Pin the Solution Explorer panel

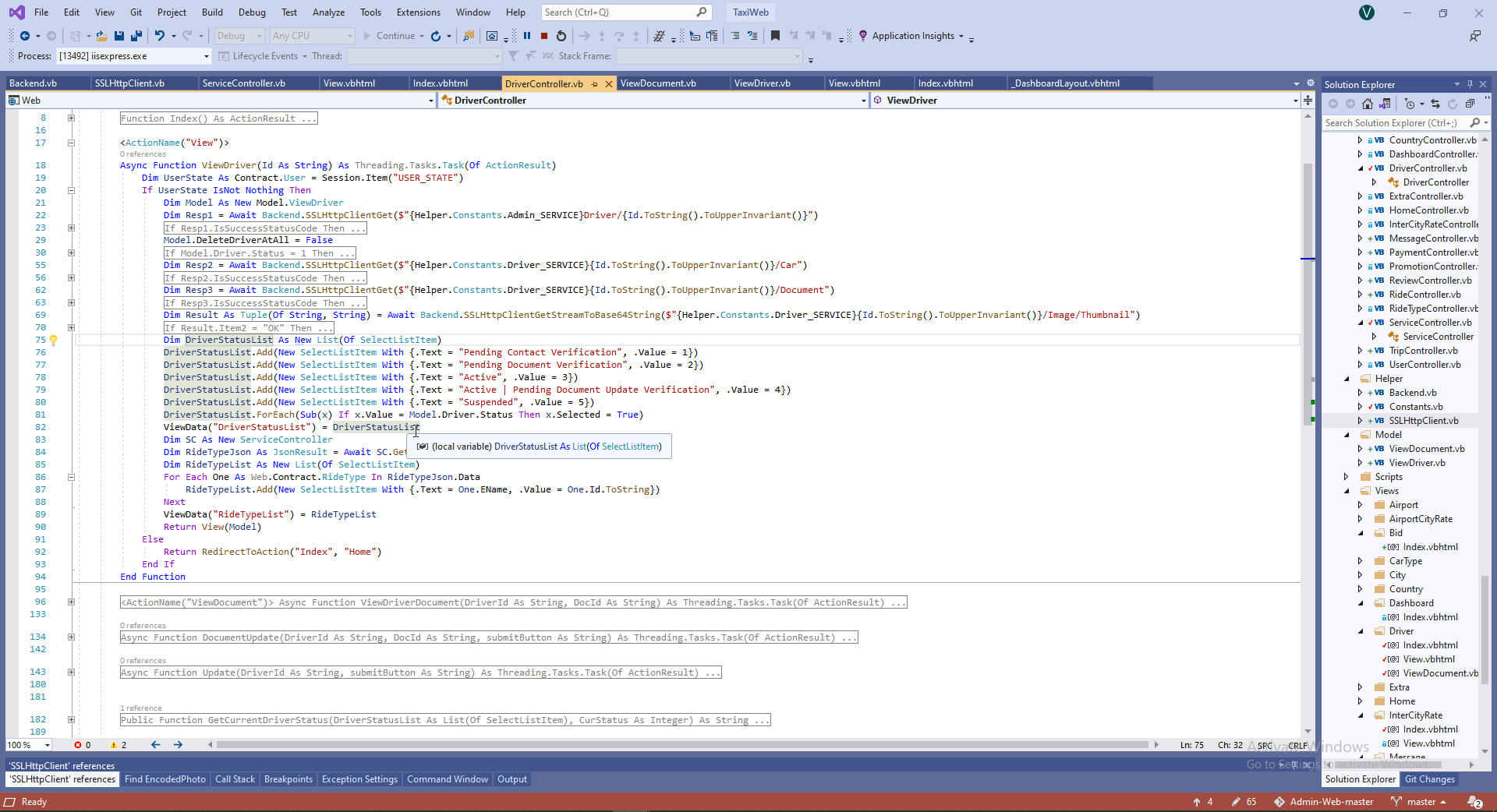pos(1470,84)
